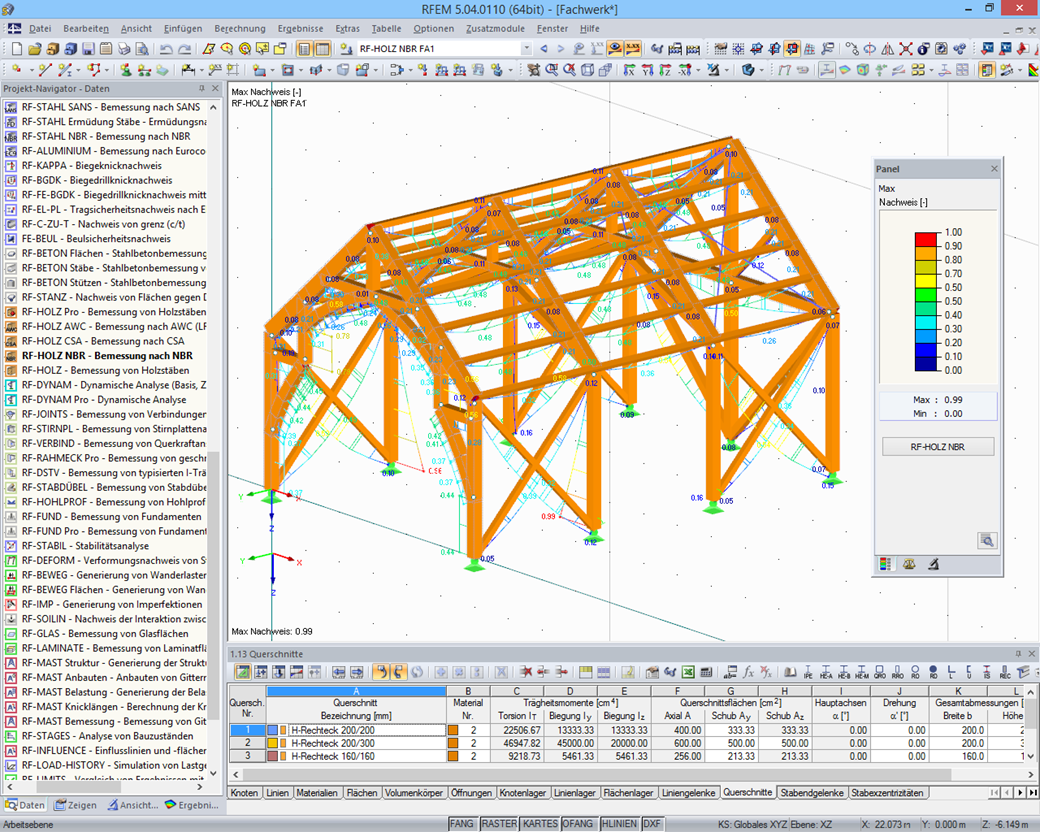This screenshot has height=832, width=1040.
Task: Toggle the FANG snap mode in the status bar
Action: point(462,823)
